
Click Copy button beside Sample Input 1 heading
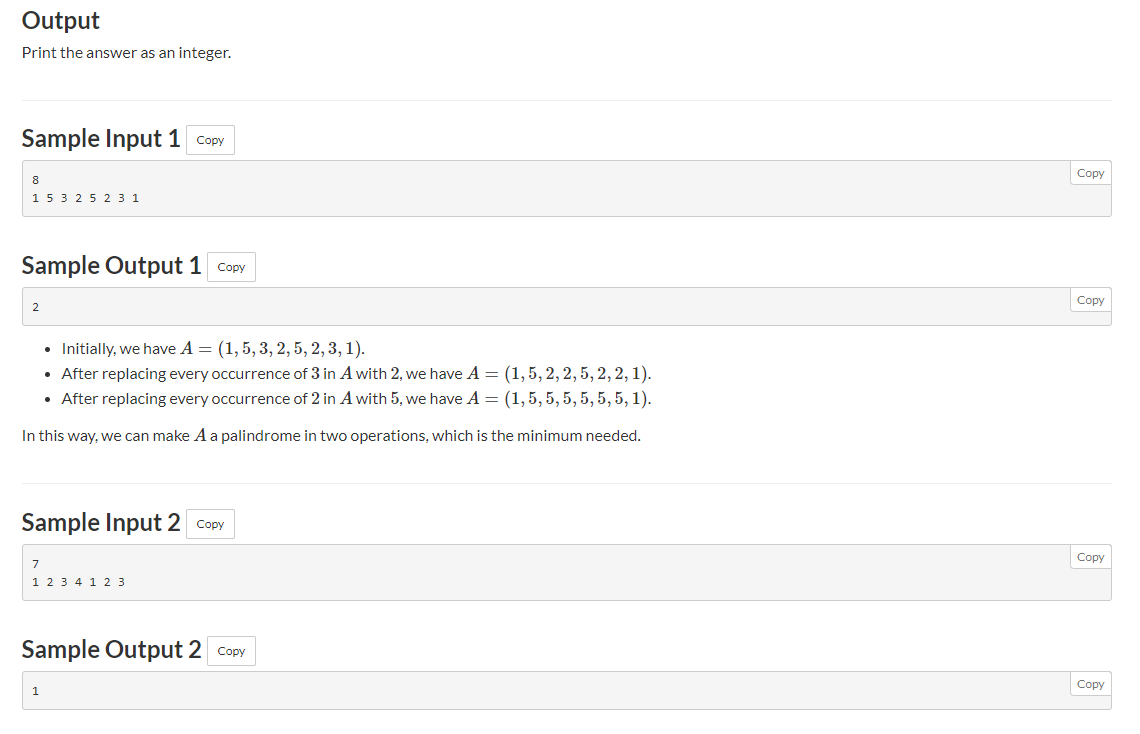[210, 140]
